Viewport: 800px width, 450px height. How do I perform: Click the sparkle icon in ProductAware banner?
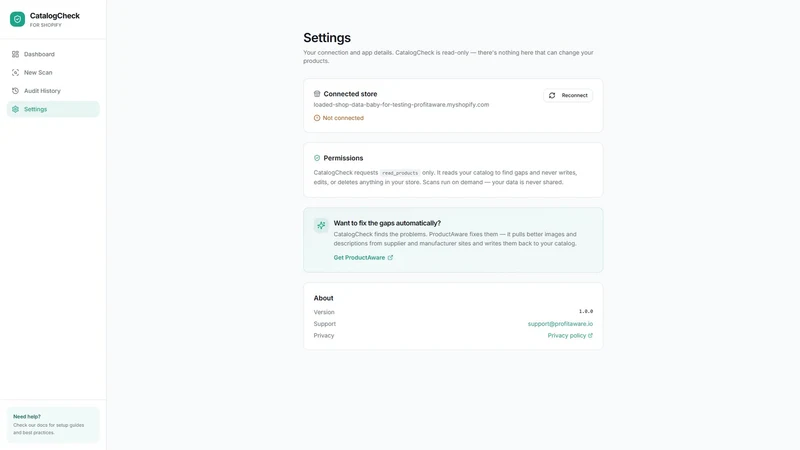pyautogui.click(x=321, y=225)
